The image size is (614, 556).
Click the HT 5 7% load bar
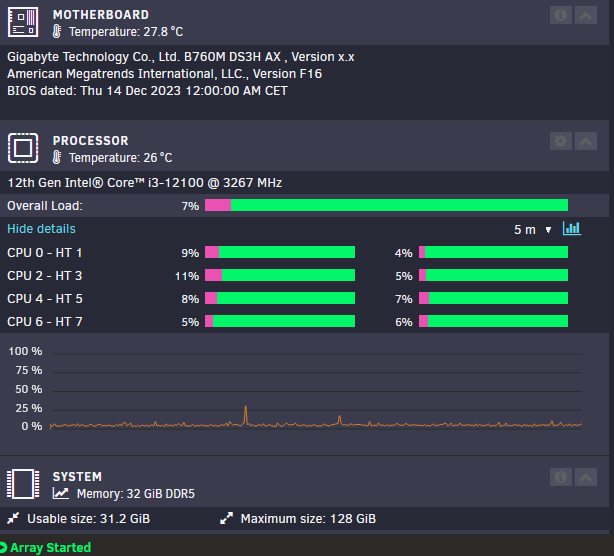coord(493,298)
